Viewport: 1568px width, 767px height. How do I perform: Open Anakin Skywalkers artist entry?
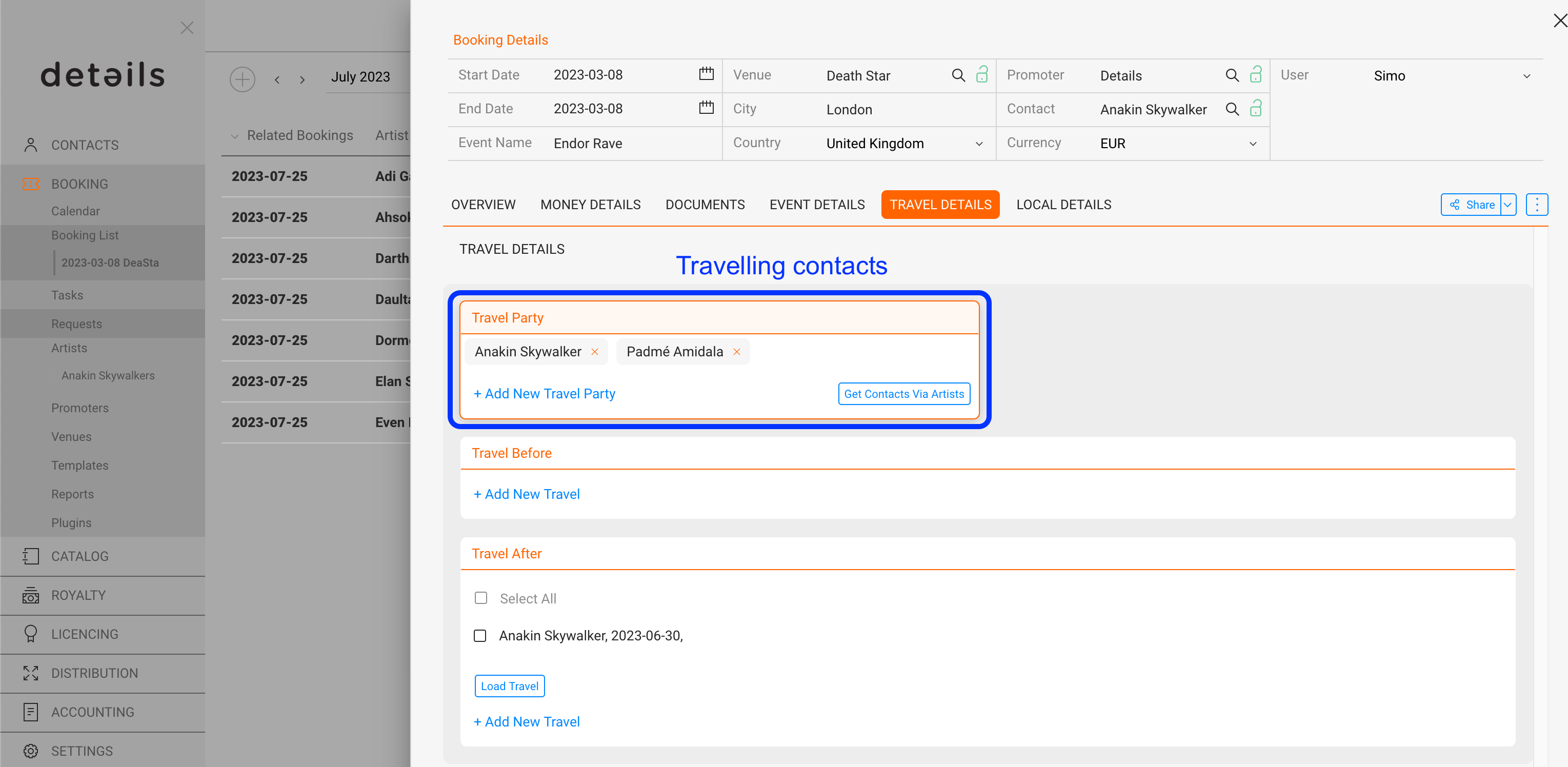click(x=108, y=376)
